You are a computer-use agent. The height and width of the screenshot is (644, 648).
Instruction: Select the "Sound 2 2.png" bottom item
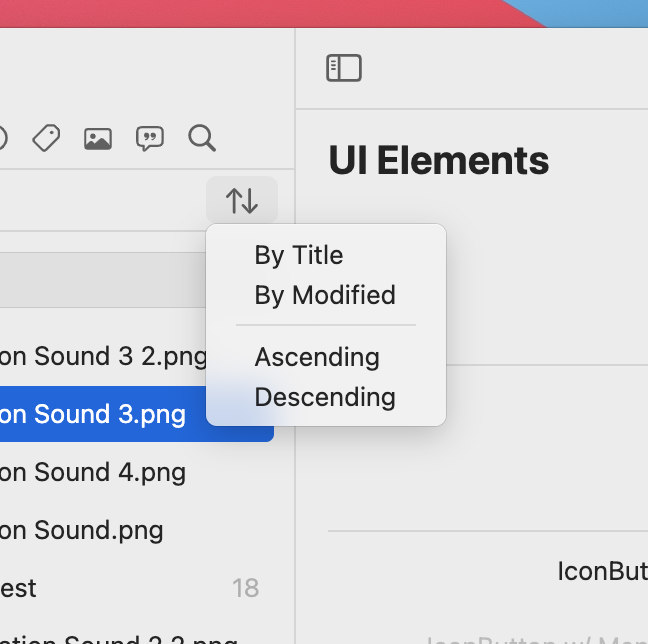pyautogui.click(x=120, y=638)
